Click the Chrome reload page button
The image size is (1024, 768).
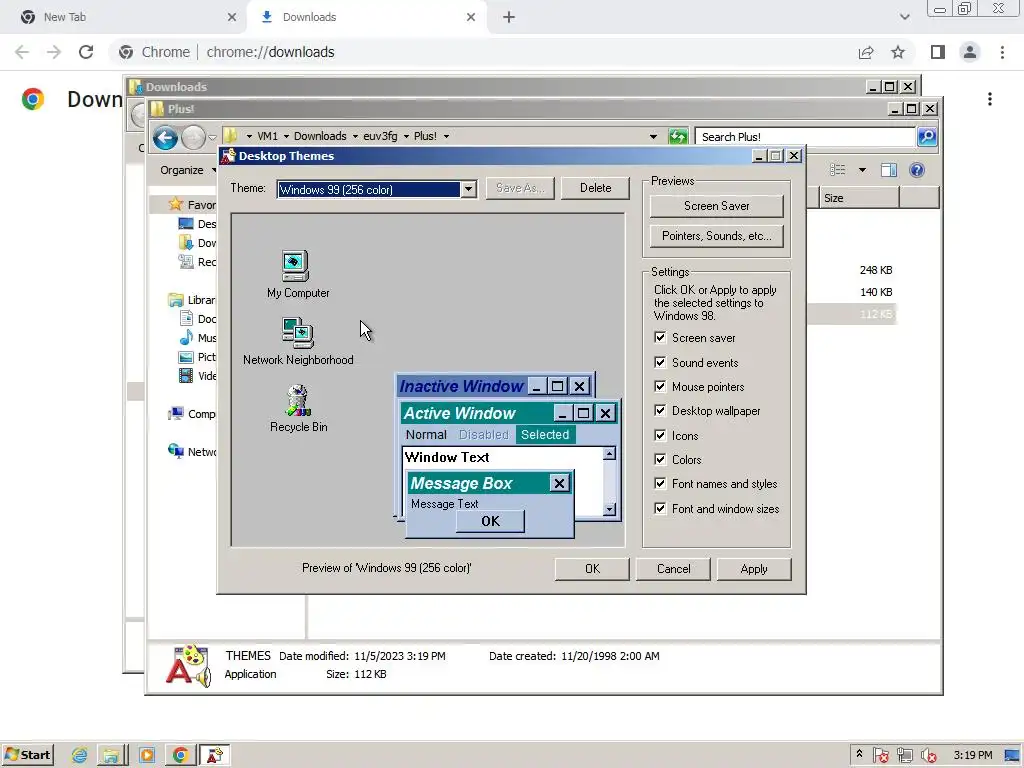86,52
